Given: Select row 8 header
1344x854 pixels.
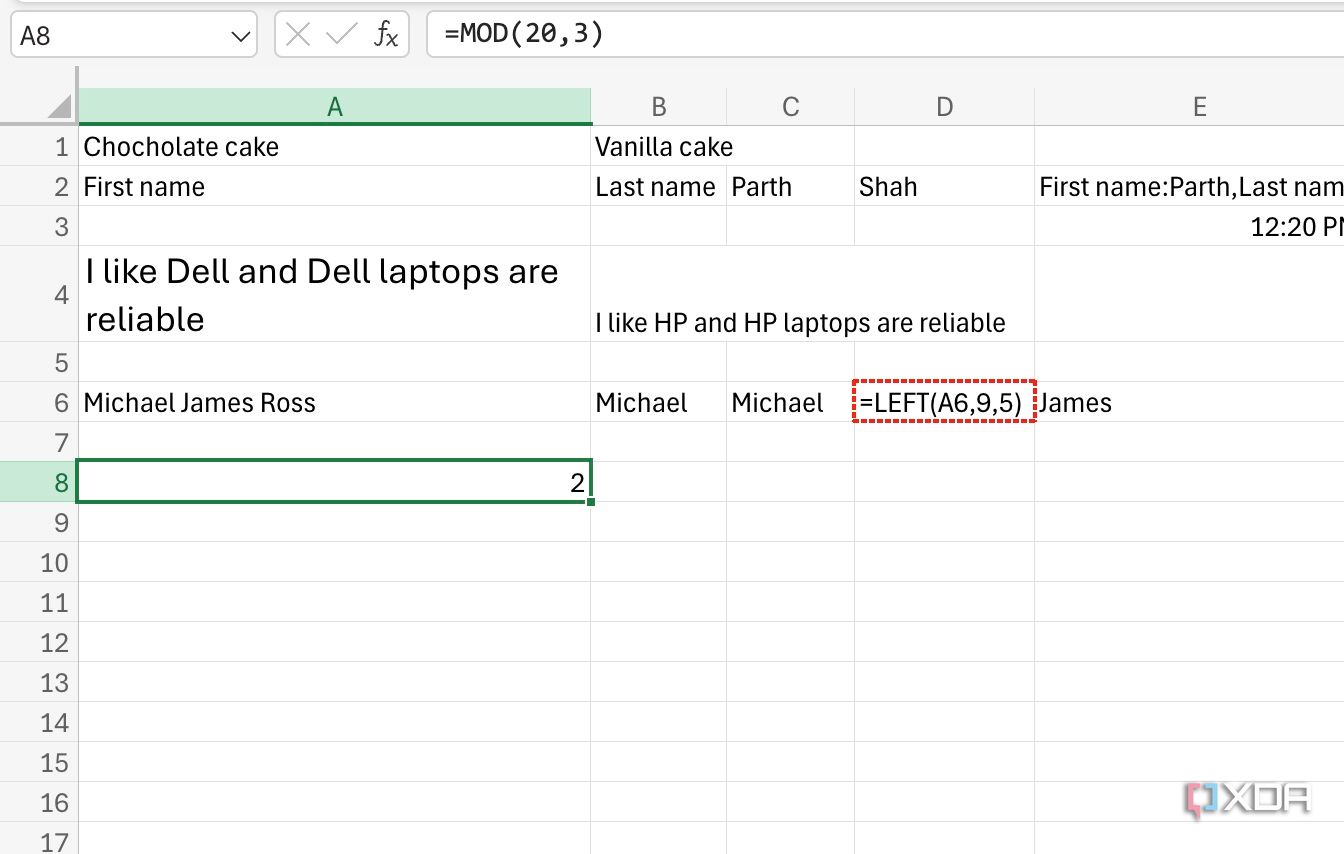Looking at the screenshot, I should [x=39, y=482].
